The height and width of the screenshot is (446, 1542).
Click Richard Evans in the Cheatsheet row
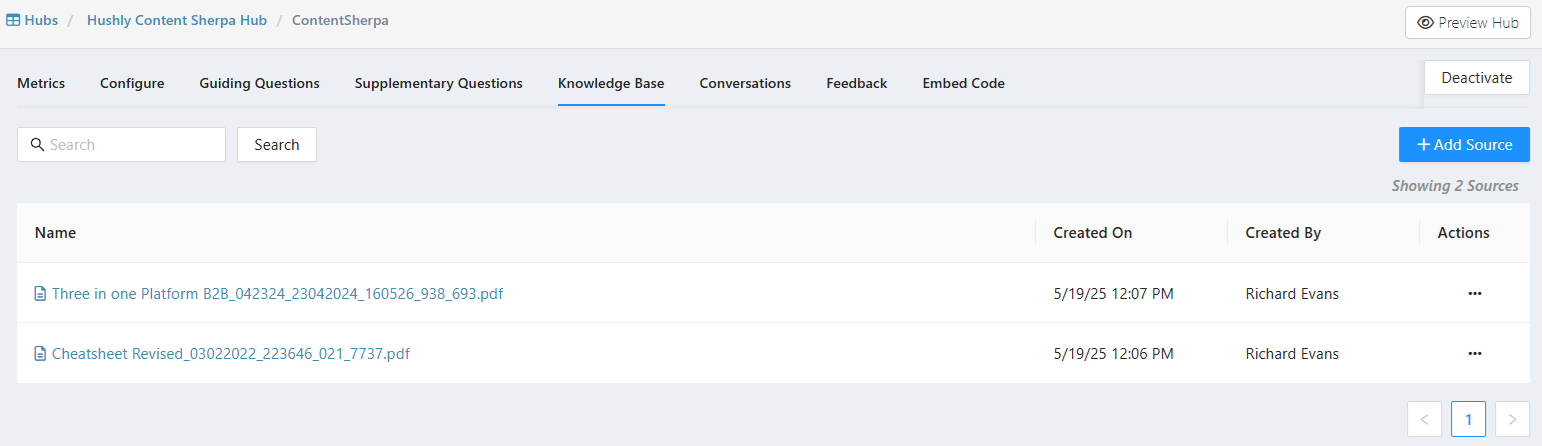[1292, 354]
